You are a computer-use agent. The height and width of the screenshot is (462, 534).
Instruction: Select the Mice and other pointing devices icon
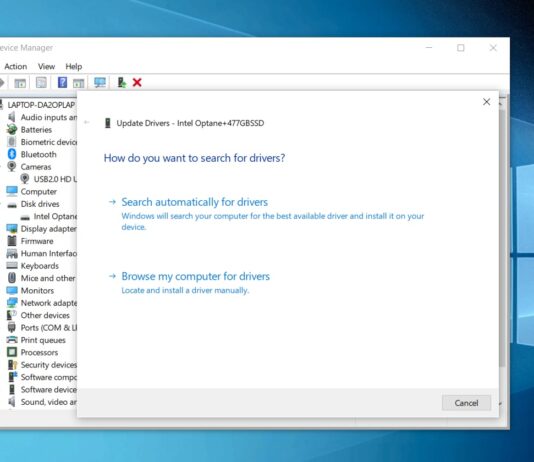point(12,278)
